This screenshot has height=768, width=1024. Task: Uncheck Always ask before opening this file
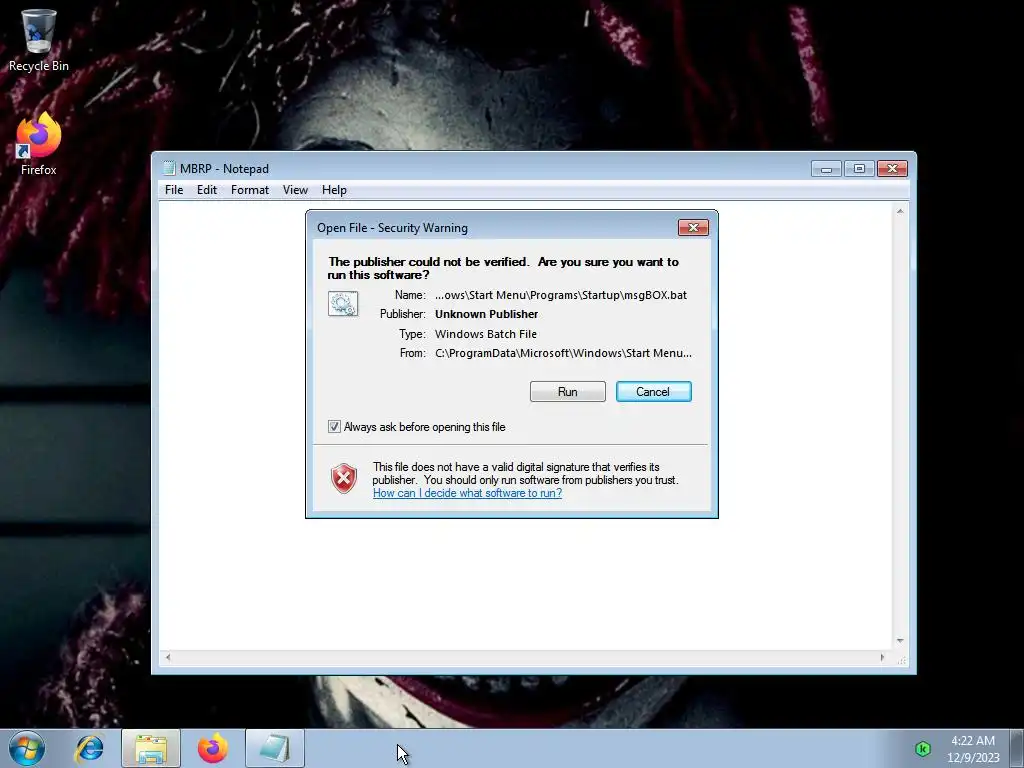point(334,427)
